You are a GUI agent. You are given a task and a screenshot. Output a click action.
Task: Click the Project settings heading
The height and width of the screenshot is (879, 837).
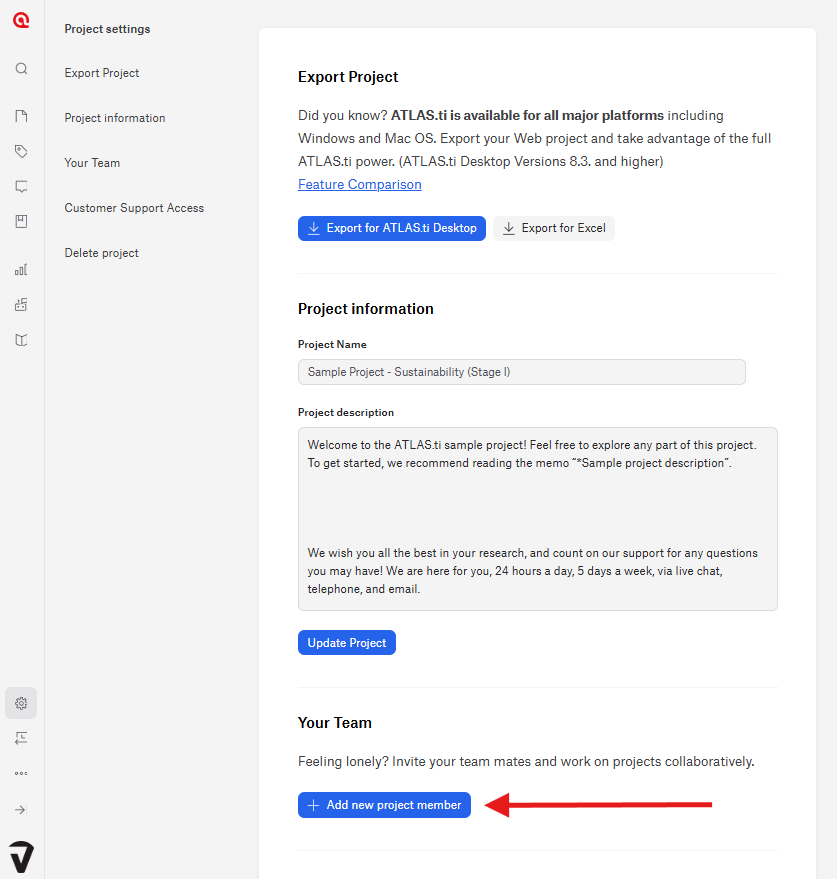click(107, 29)
